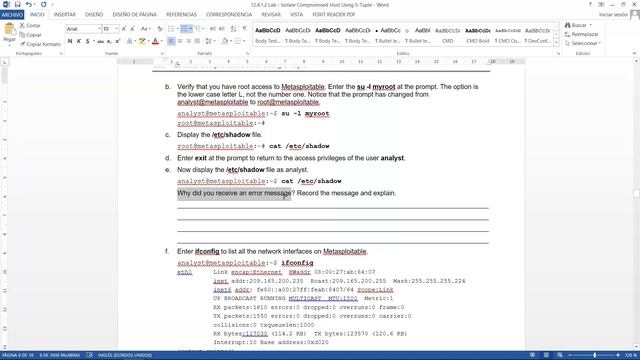Switch to the CORRESPONDENCIA tab

coord(229,15)
